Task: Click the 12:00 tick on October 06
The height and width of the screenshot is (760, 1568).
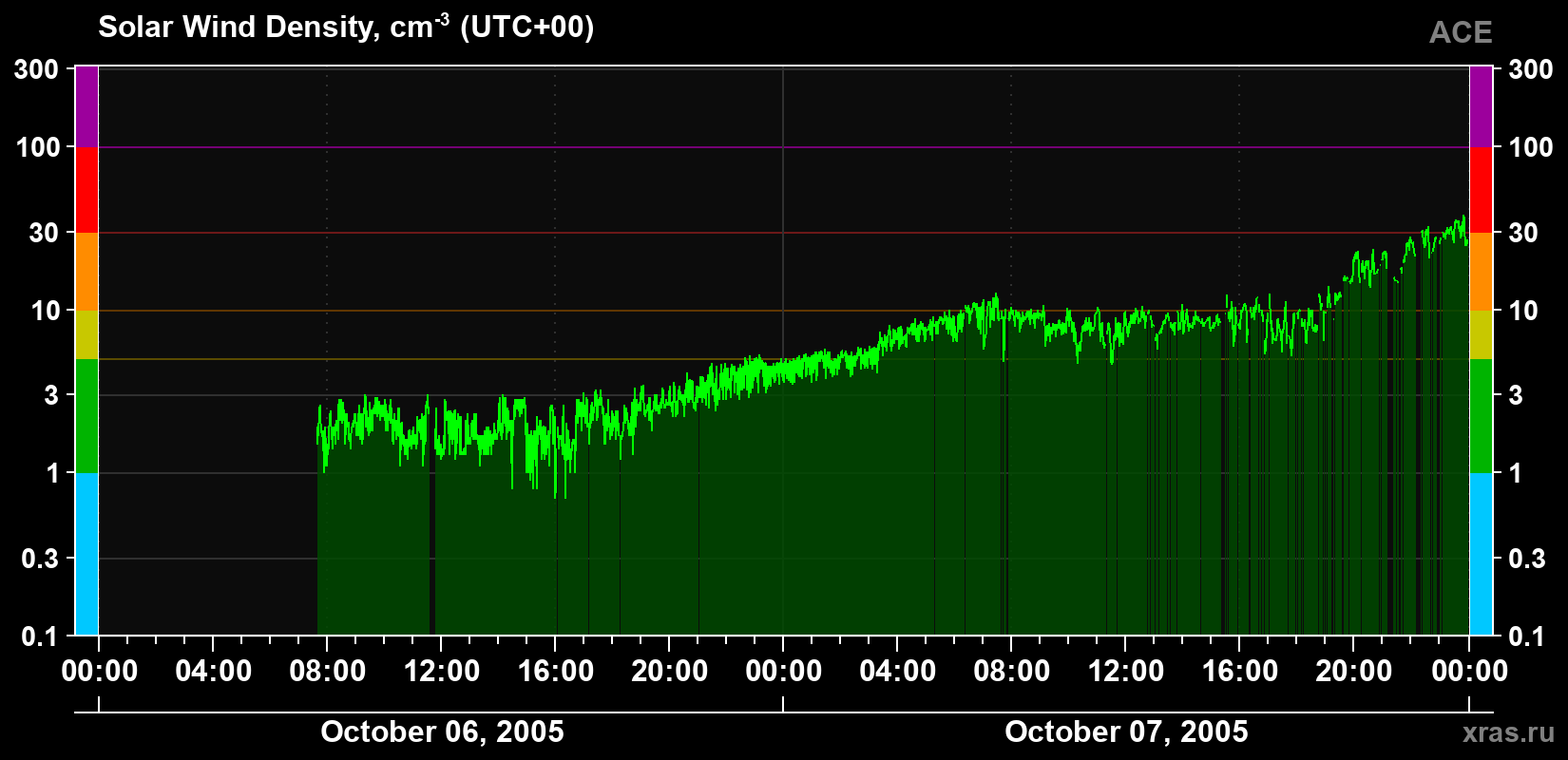Action: tap(441, 671)
